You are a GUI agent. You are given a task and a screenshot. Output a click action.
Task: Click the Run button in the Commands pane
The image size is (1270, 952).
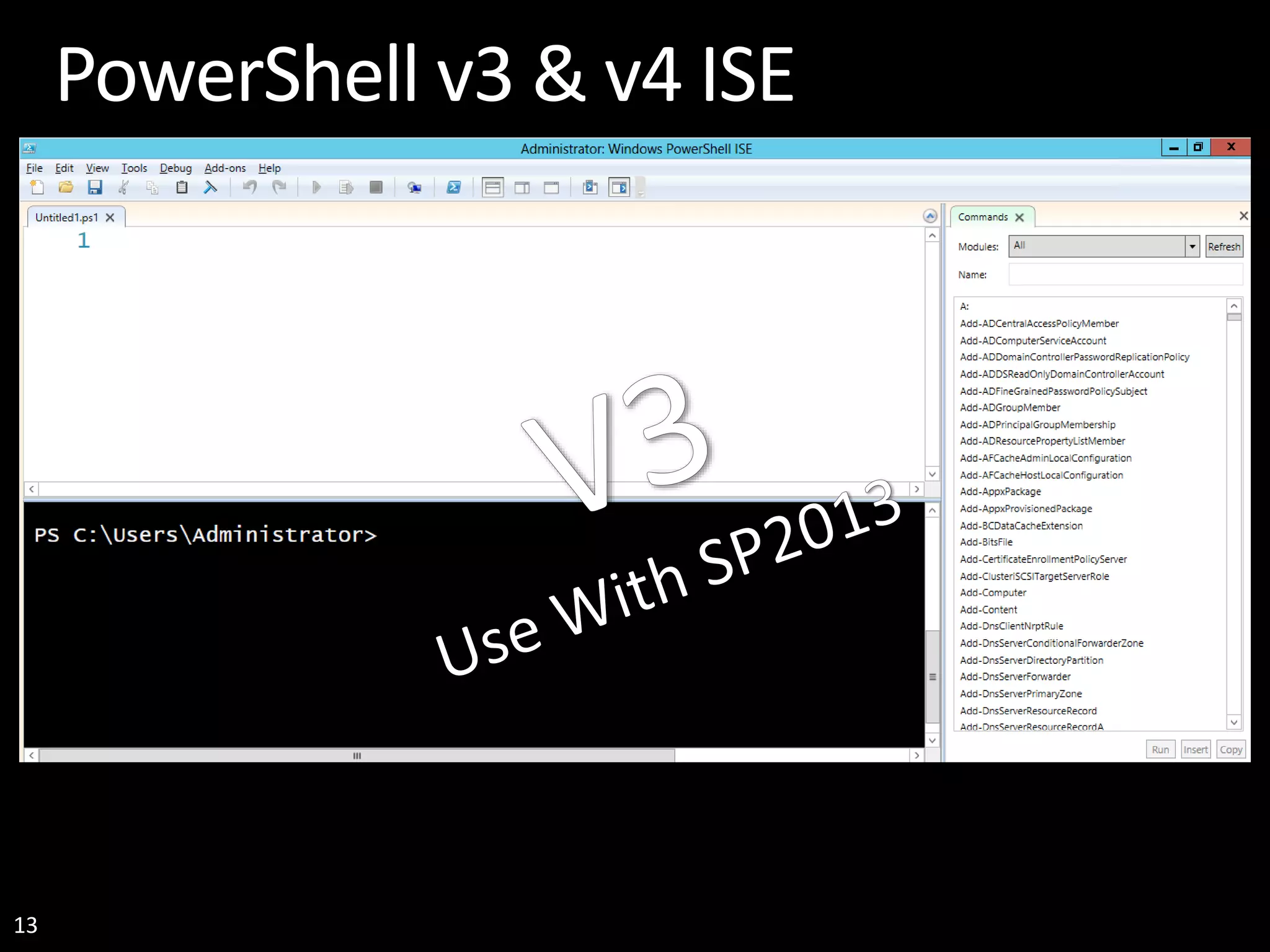[x=1160, y=749]
